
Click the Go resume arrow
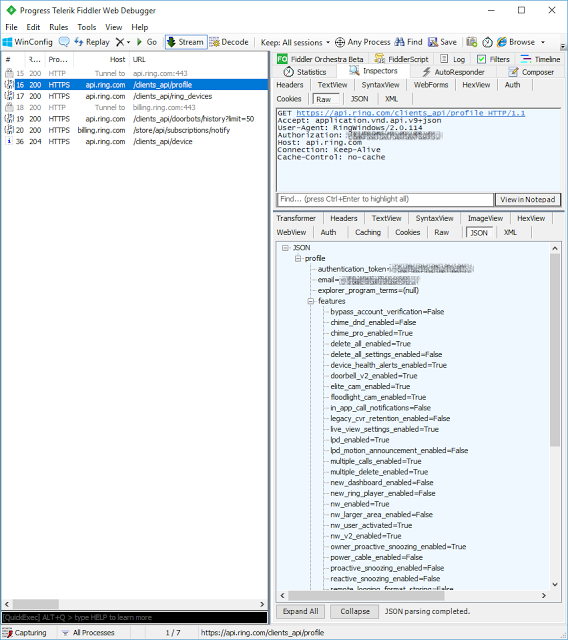pyautogui.click(x=140, y=42)
